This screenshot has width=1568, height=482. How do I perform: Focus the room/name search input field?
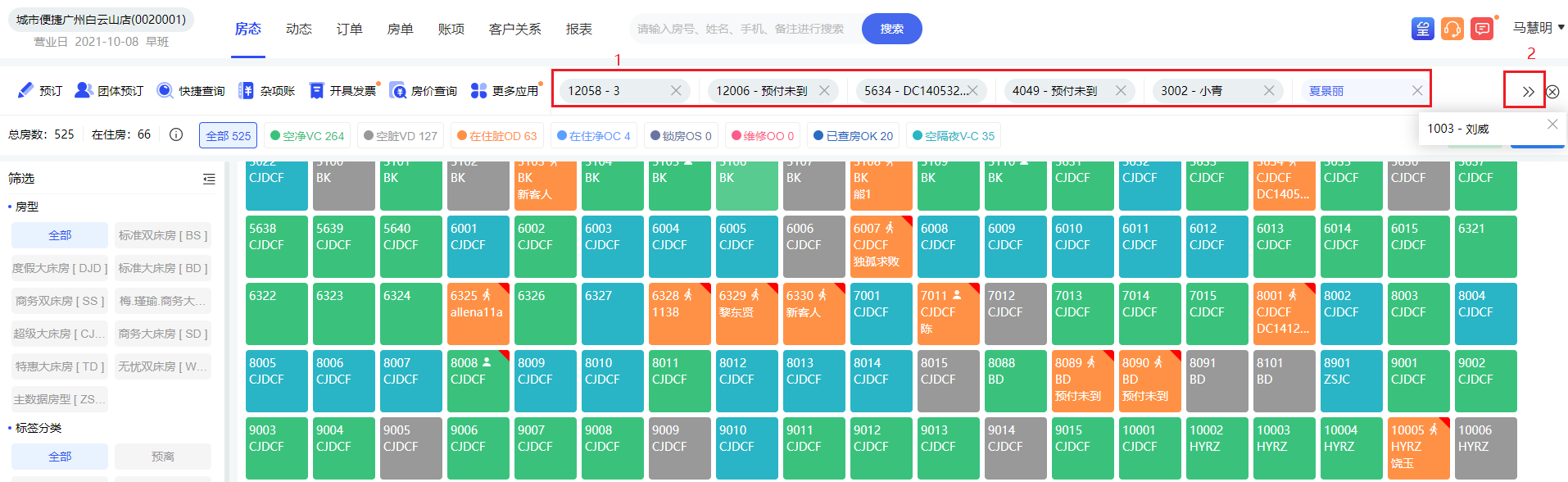[x=745, y=29]
